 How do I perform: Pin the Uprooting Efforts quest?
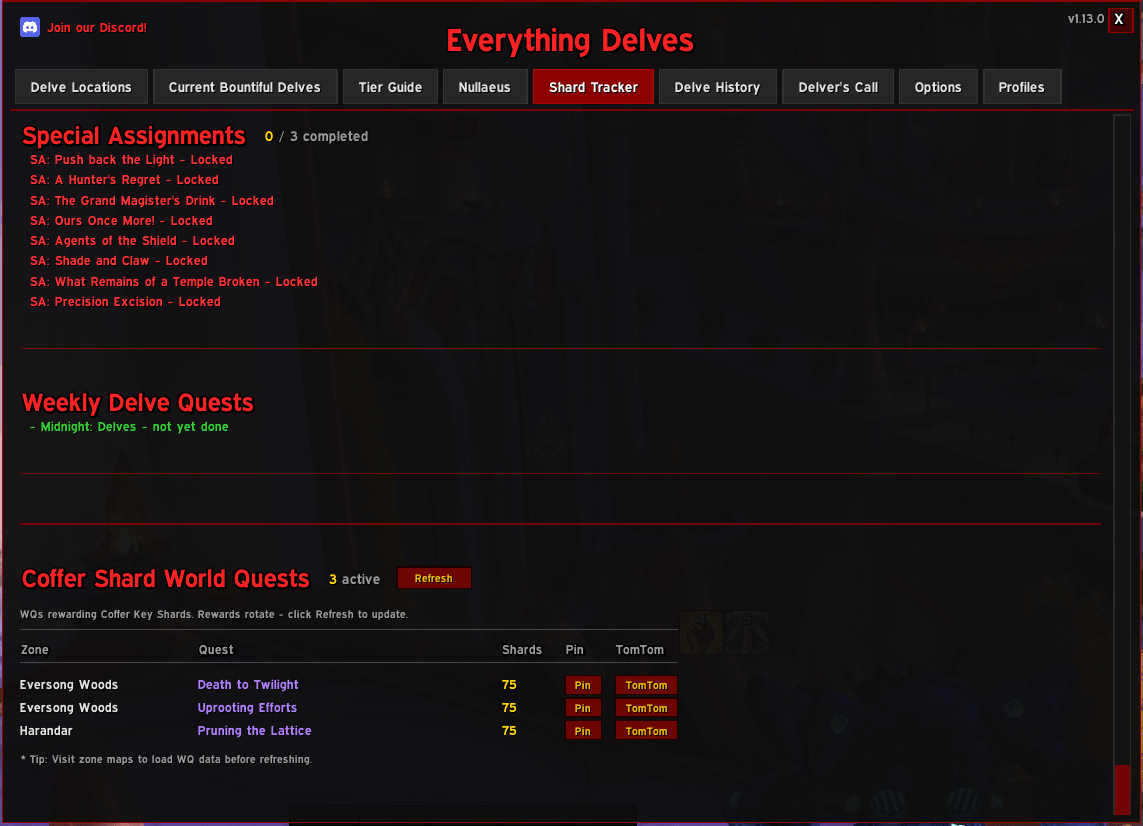click(582, 708)
